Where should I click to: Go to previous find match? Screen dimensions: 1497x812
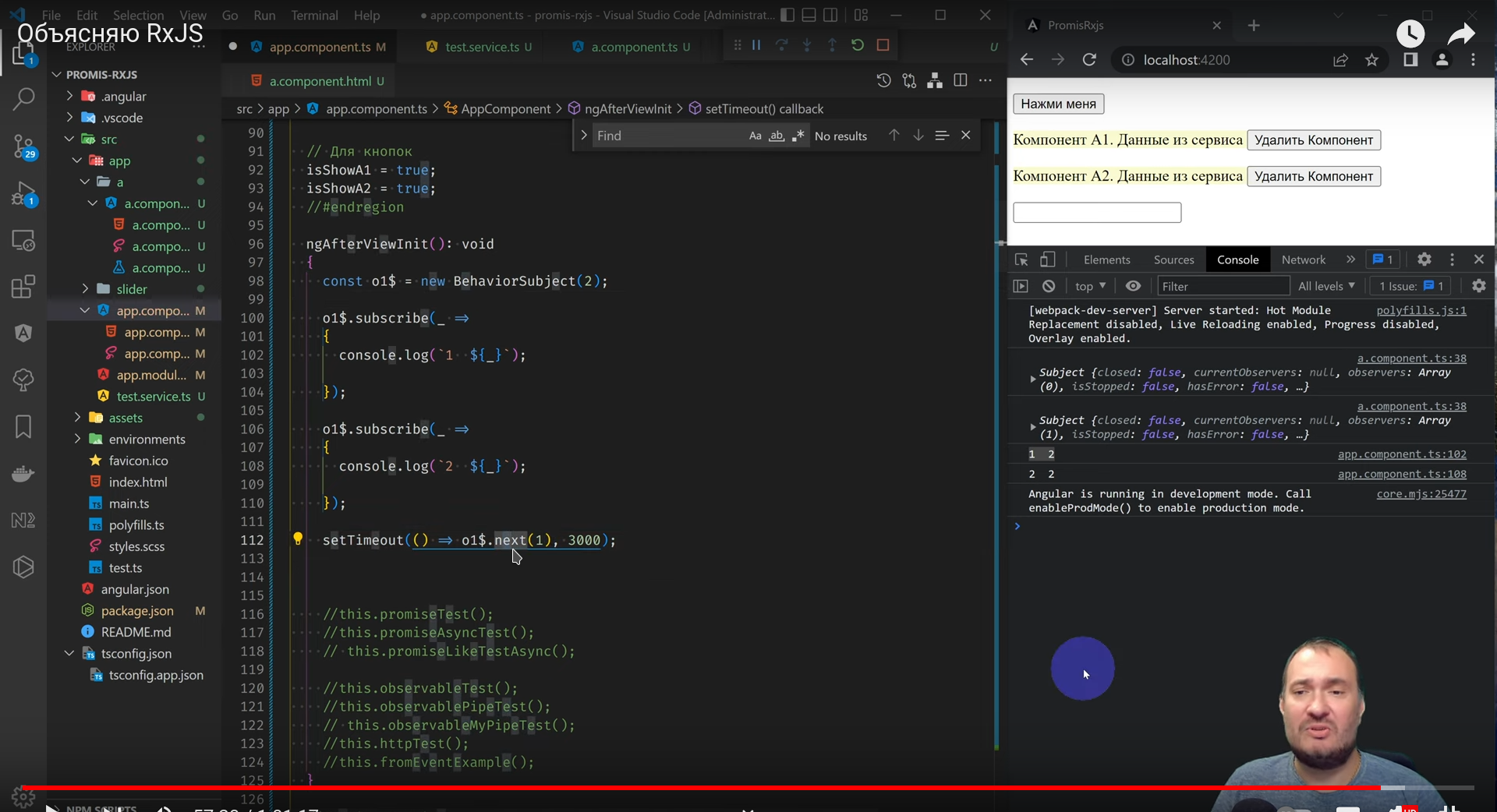click(x=894, y=136)
